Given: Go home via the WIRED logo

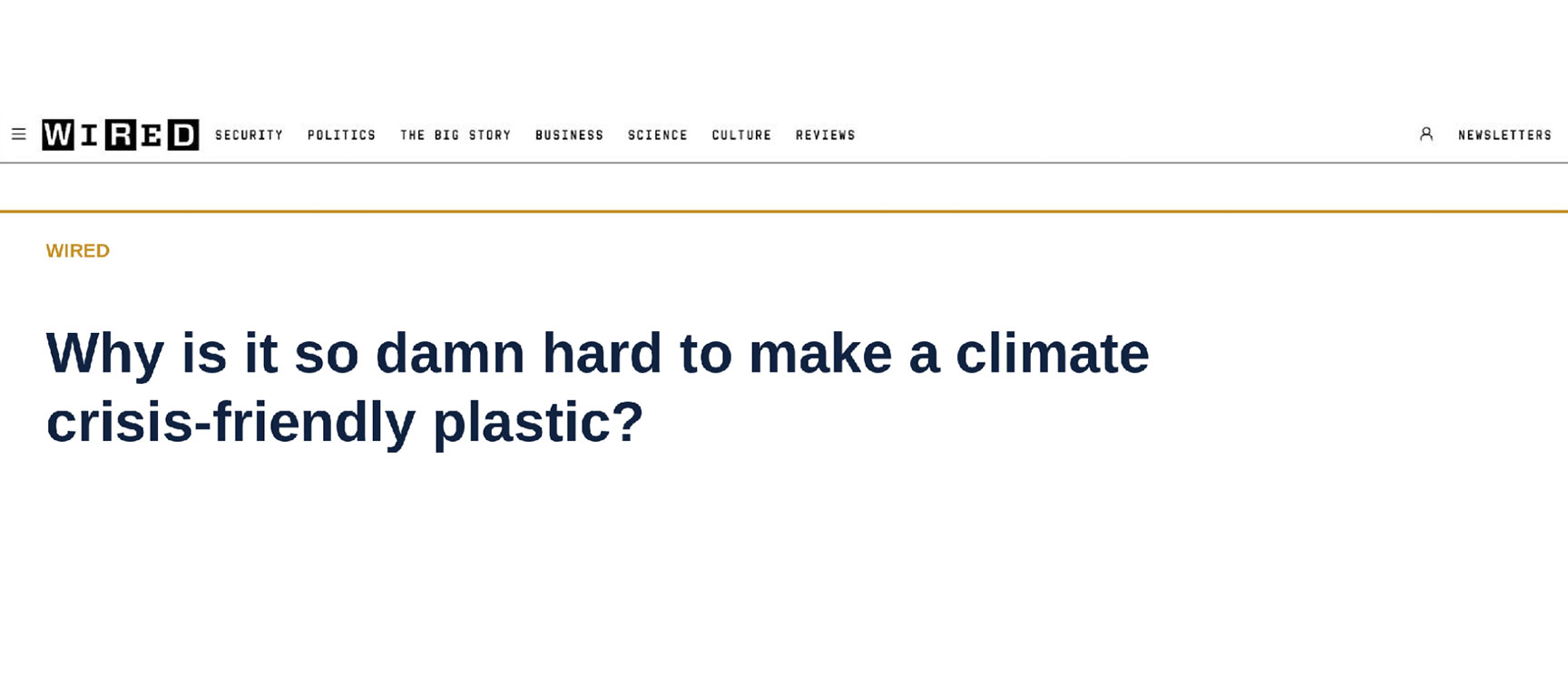Looking at the screenshot, I should tap(121, 134).
